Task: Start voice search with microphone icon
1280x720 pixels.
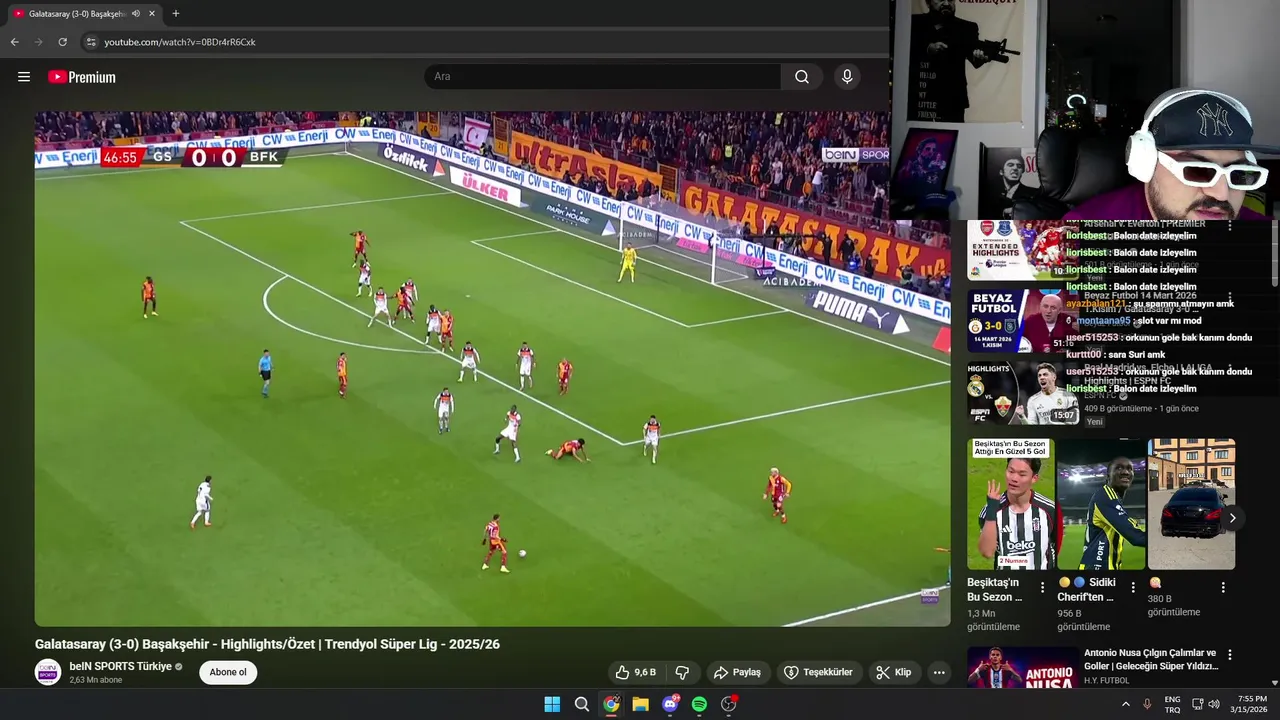Action: point(847,77)
